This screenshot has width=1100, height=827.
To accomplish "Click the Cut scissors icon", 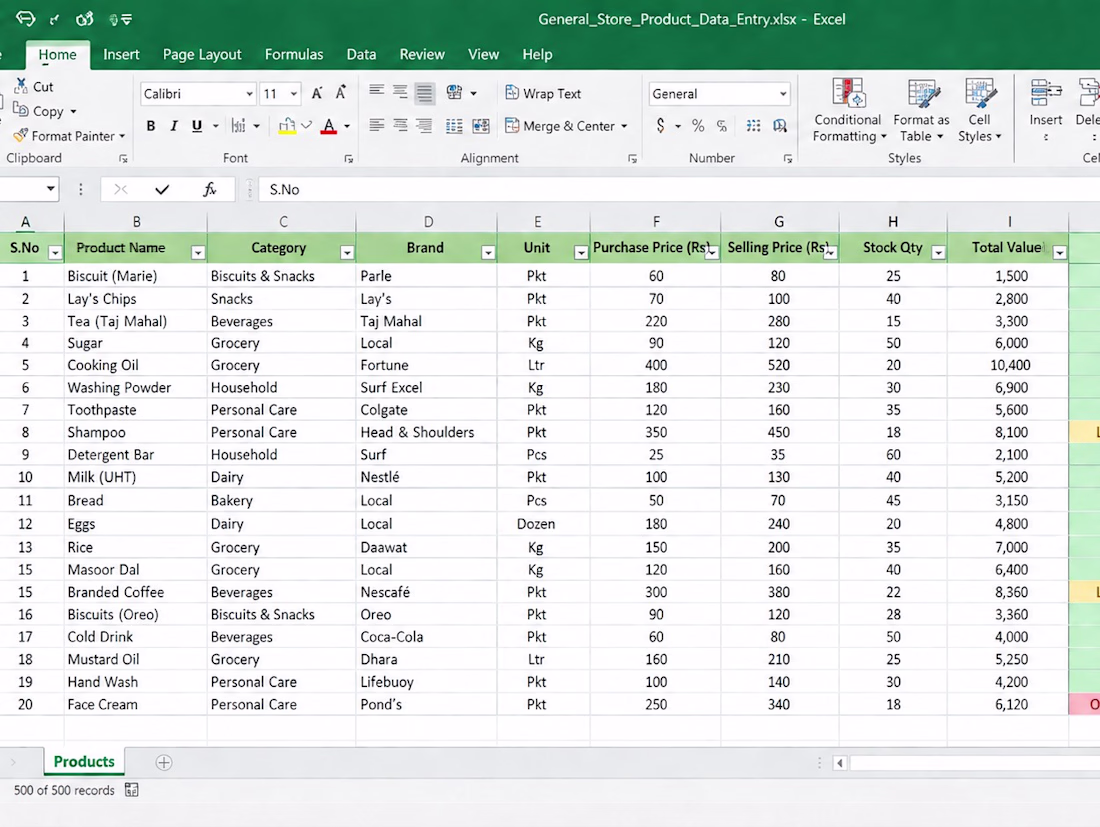I will 21,86.
